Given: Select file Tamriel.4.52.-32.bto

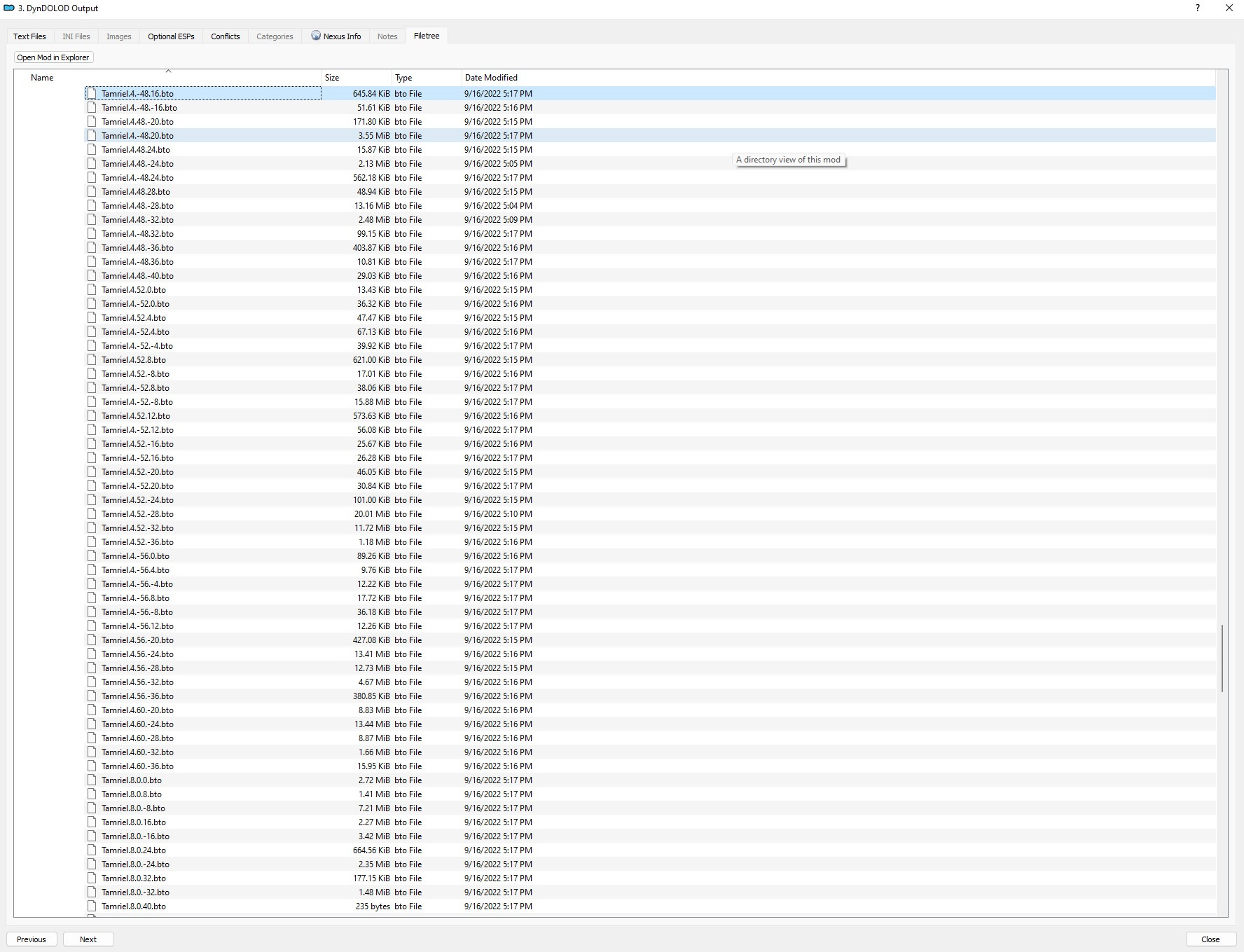Looking at the screenshot, I should click(137, 527).
